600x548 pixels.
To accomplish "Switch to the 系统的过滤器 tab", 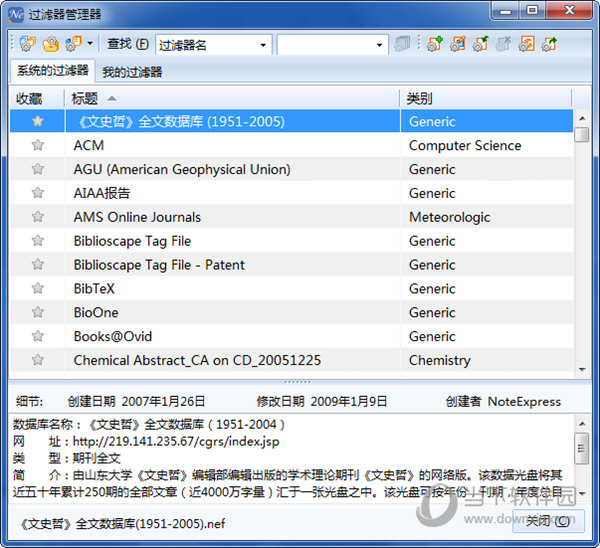I will [x=53, y=71].
